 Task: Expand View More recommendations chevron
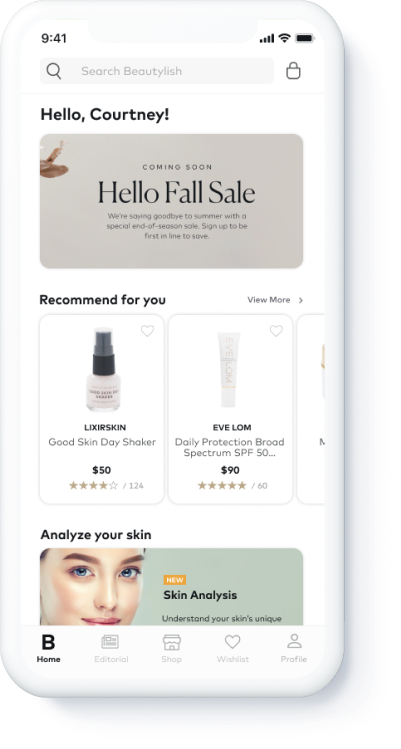[301, 300]
